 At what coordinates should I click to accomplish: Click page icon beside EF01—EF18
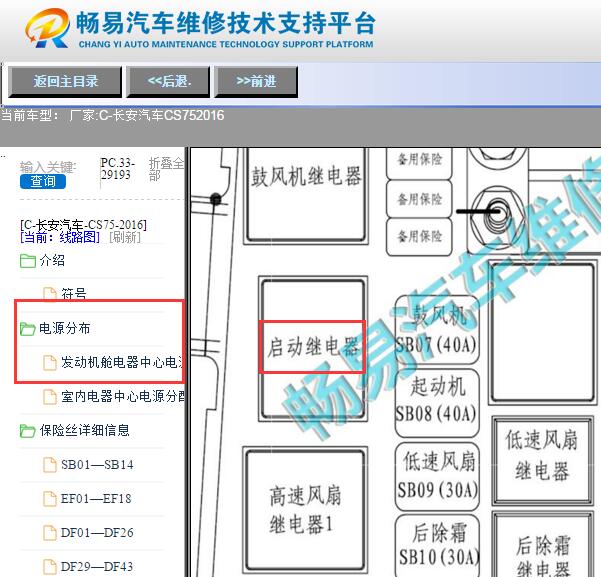[x=49, y=499]
